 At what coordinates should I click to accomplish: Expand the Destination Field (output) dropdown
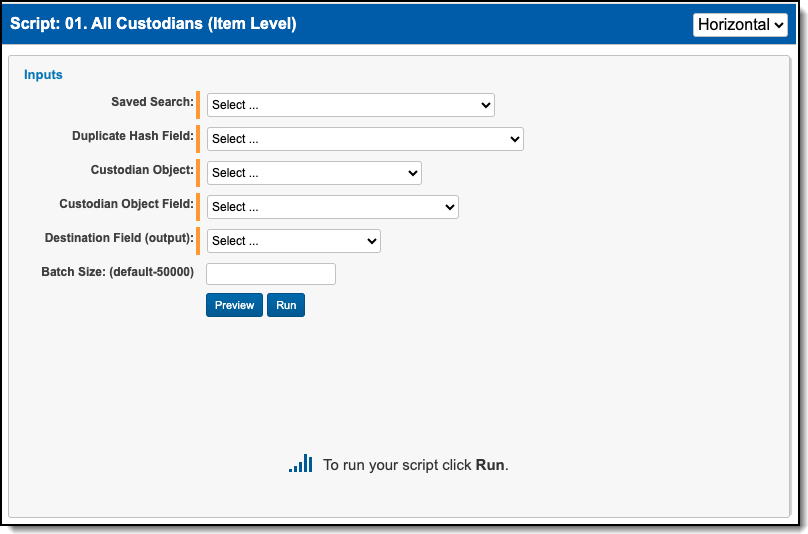tap(293, 241)
